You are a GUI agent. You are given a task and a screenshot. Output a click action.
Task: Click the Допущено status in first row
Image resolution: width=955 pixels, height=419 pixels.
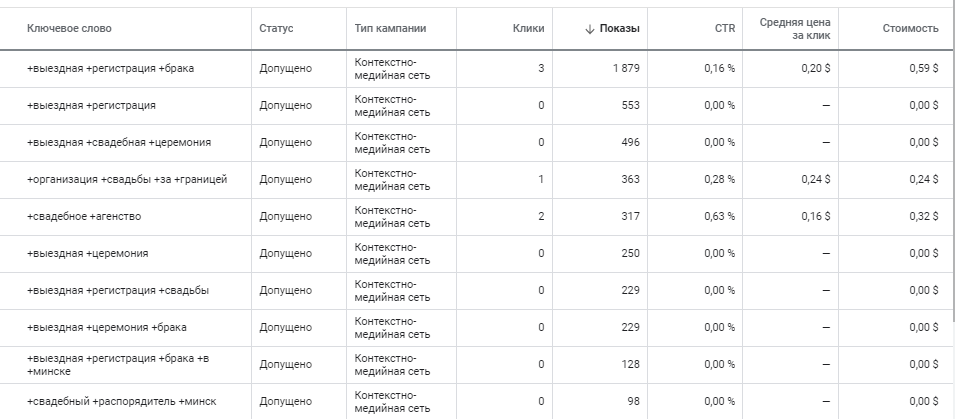pos(285,69)
